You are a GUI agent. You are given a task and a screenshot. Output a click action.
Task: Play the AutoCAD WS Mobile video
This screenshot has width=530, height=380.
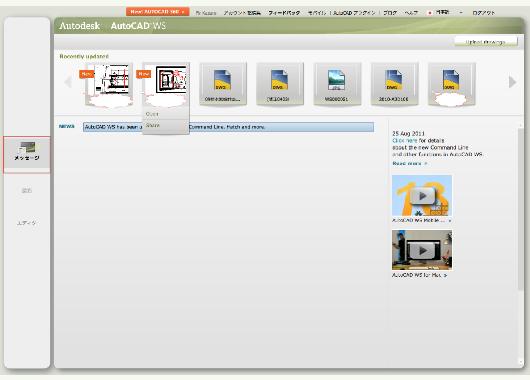422,195
